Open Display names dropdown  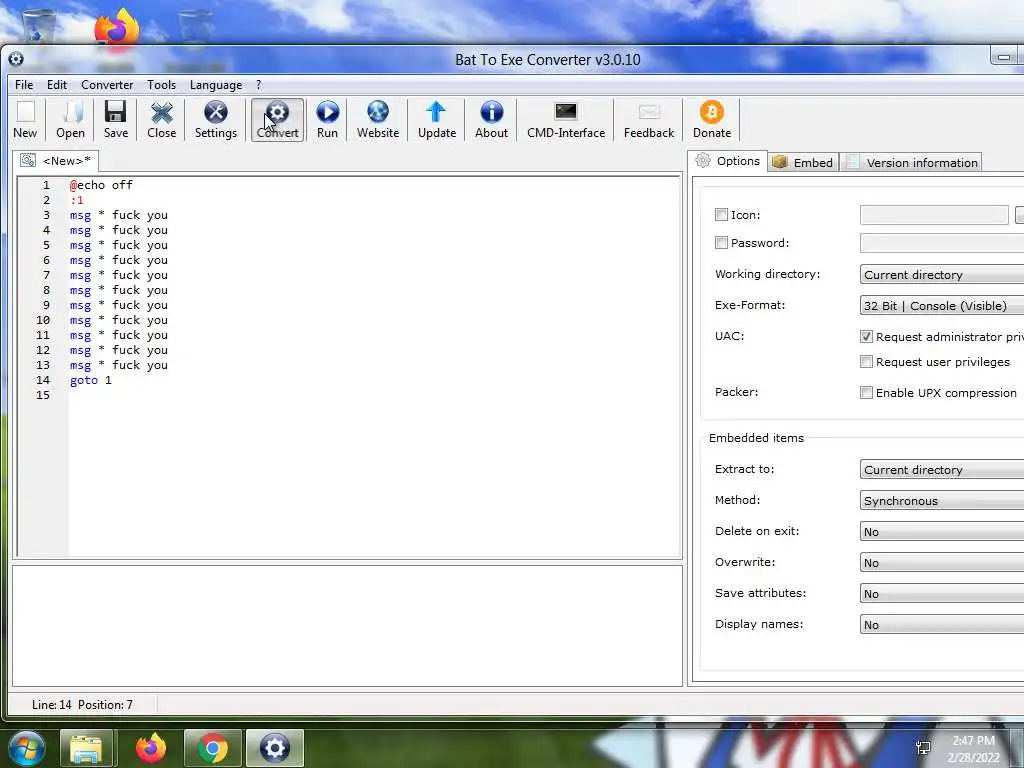[x=942, y=625]
